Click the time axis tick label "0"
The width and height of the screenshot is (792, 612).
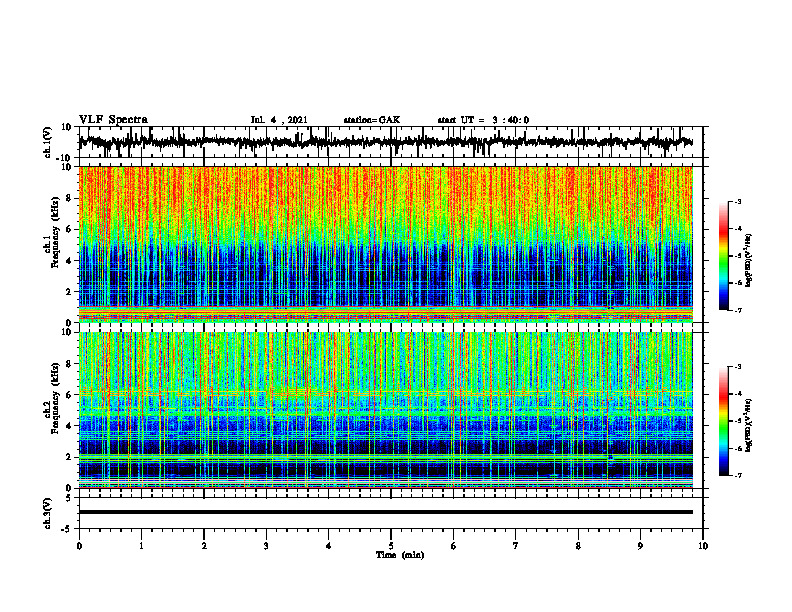pos(79,546)
